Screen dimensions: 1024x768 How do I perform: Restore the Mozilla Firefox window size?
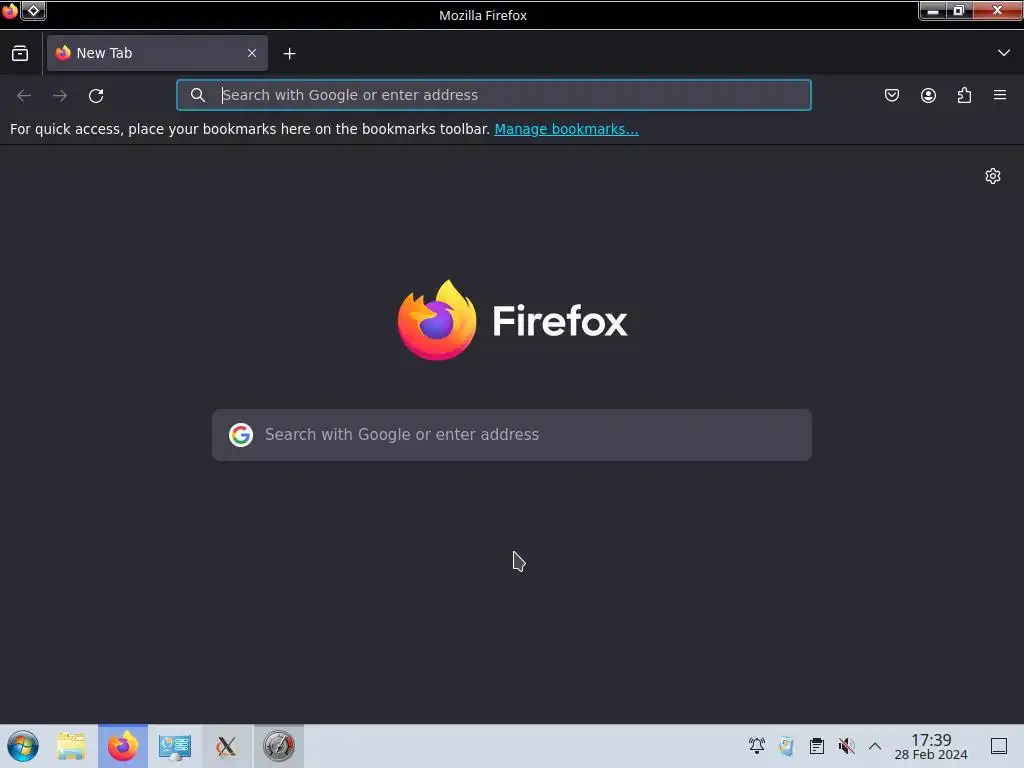tap(959, 10)
